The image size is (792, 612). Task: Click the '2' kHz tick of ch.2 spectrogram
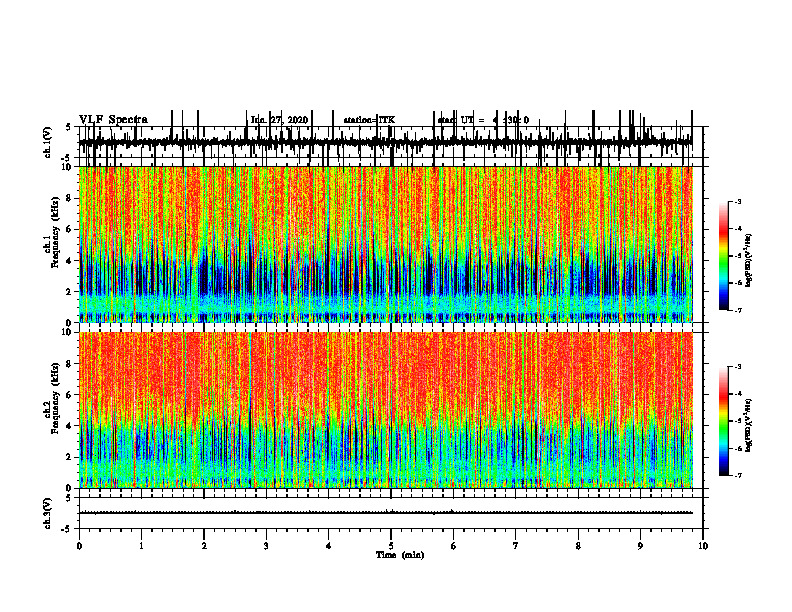point(70,457)
